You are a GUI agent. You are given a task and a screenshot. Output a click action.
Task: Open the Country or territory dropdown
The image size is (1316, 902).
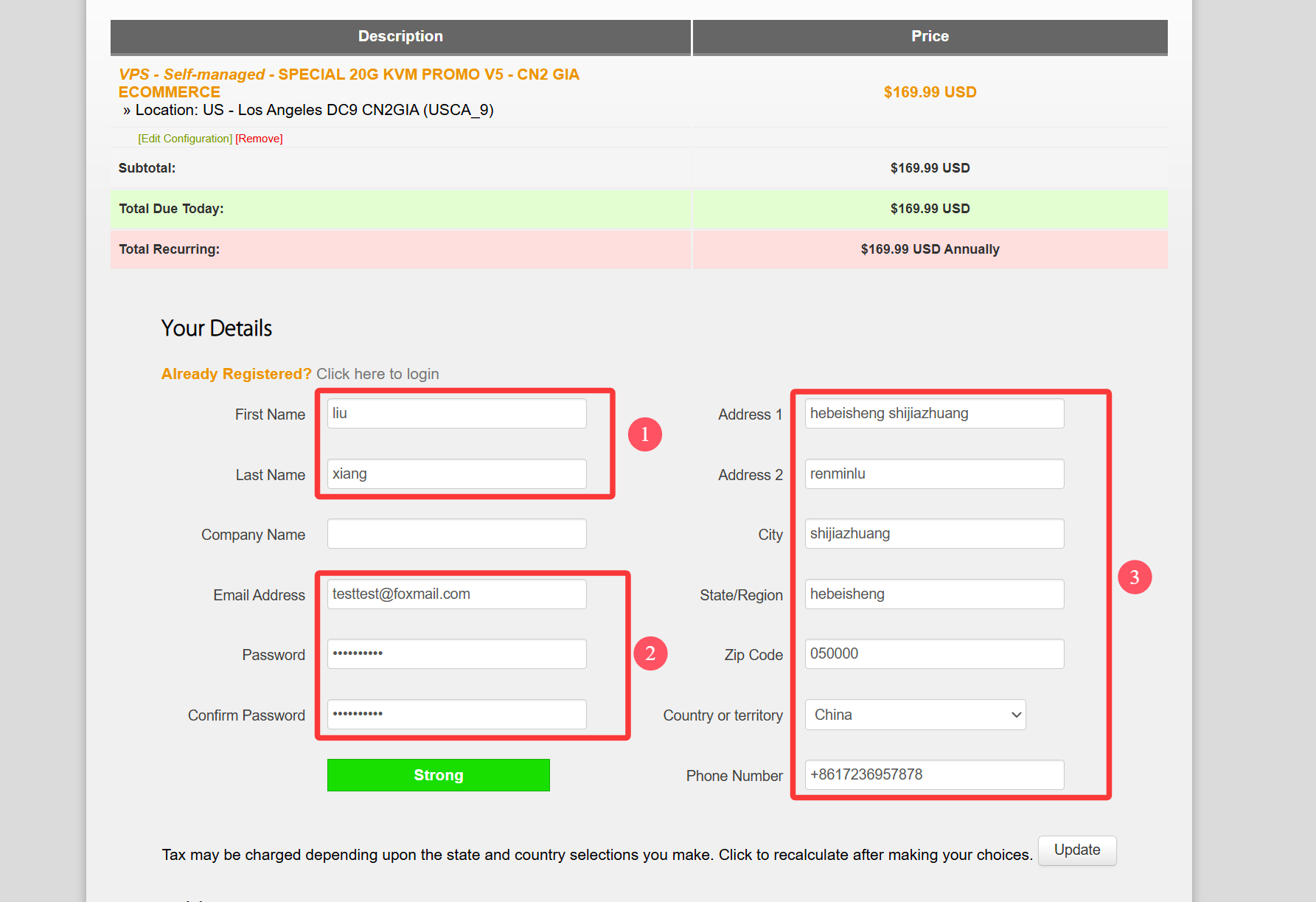[x=915, y=715]
